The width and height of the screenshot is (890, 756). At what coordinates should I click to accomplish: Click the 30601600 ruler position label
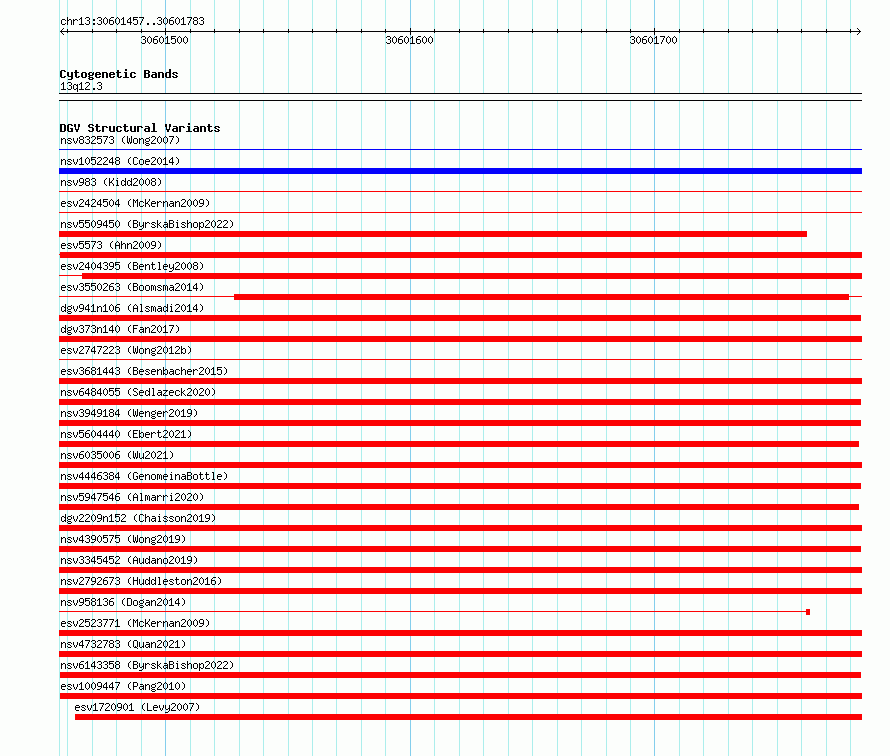[409, 40]
